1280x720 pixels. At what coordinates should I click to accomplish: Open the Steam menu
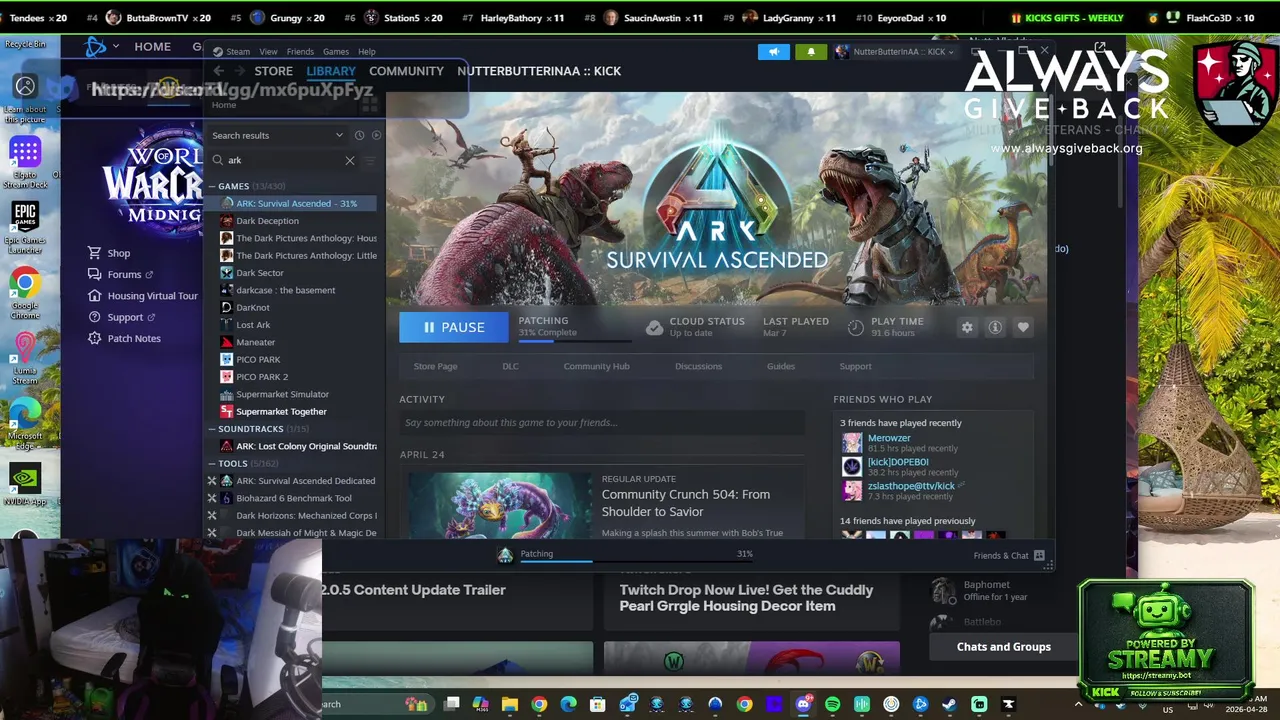point(238,51)
